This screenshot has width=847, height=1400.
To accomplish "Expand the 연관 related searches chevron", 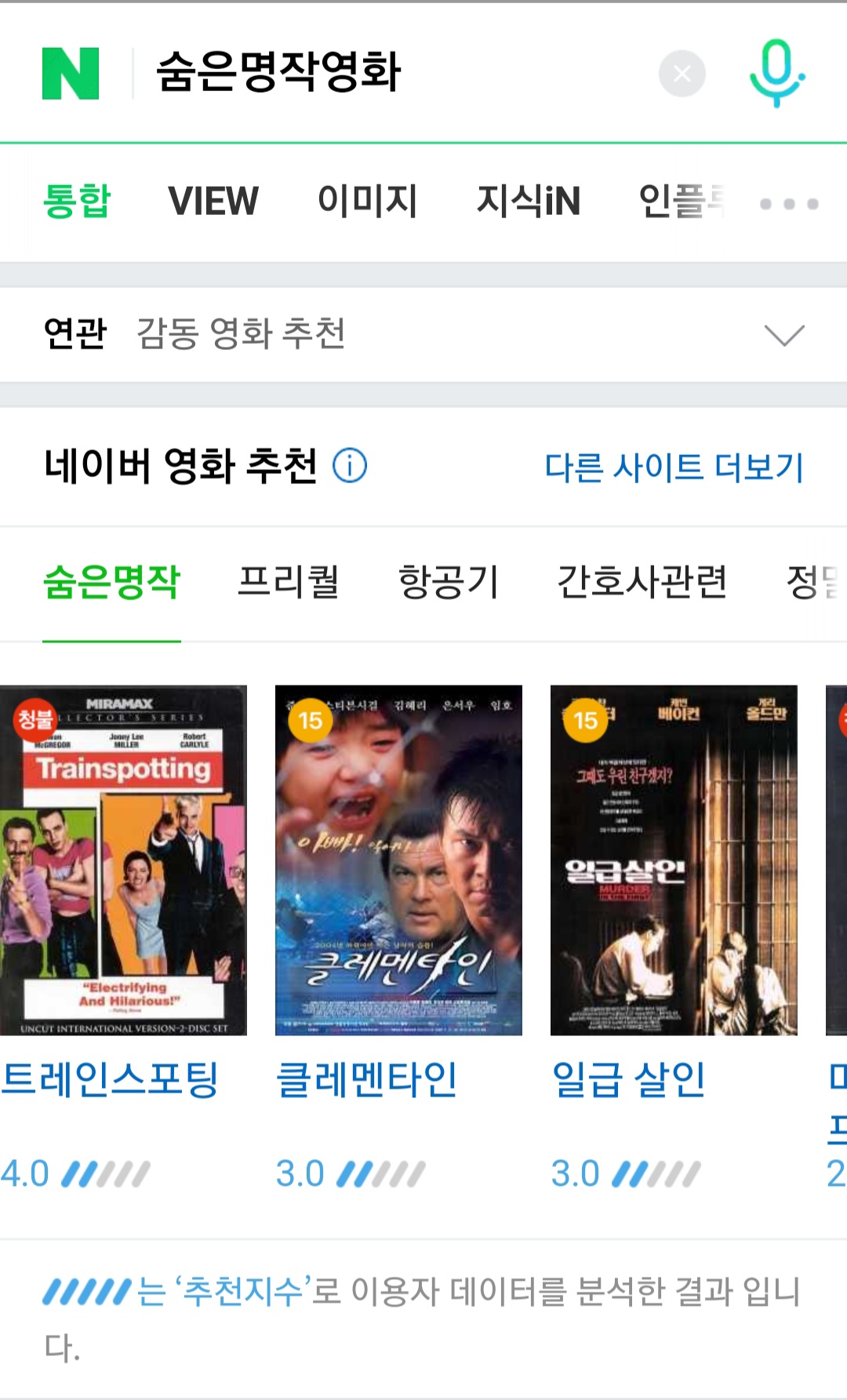I will [x=784, y=335].
